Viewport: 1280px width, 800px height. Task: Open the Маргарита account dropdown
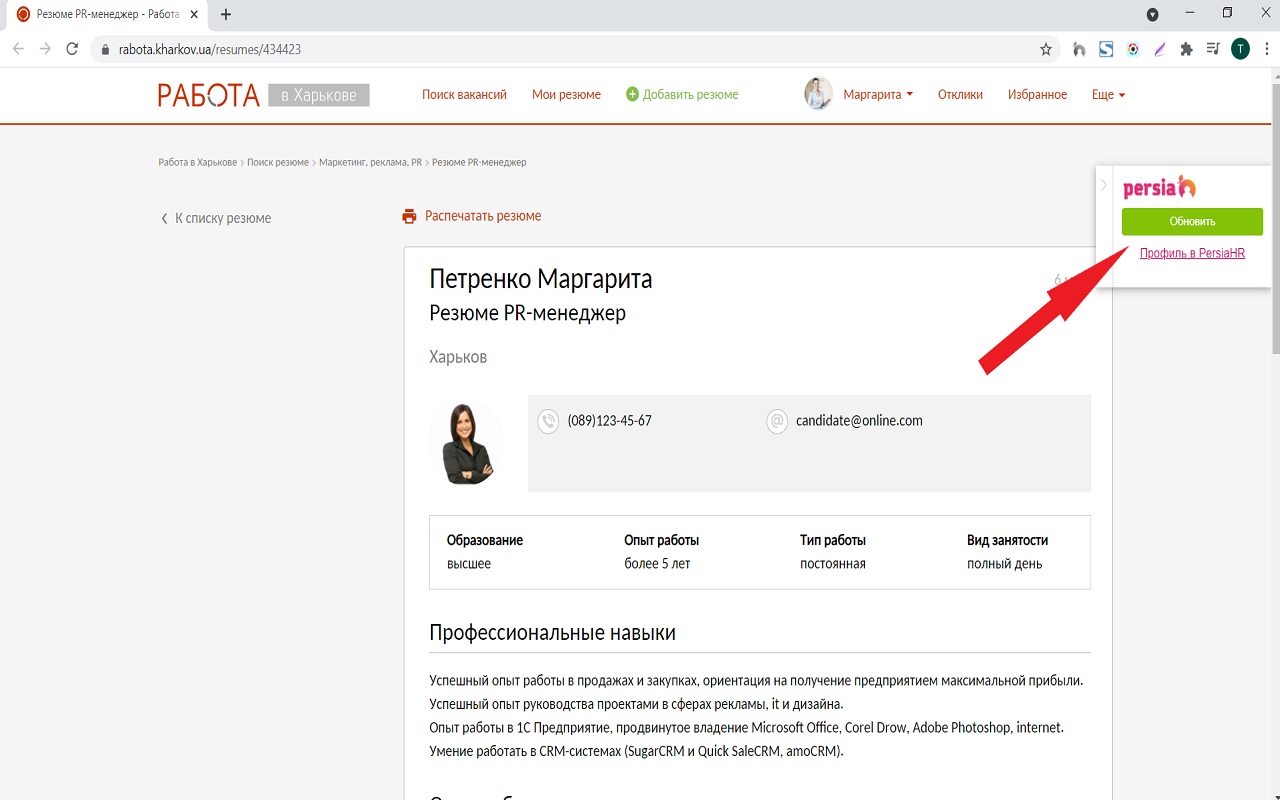874,93
